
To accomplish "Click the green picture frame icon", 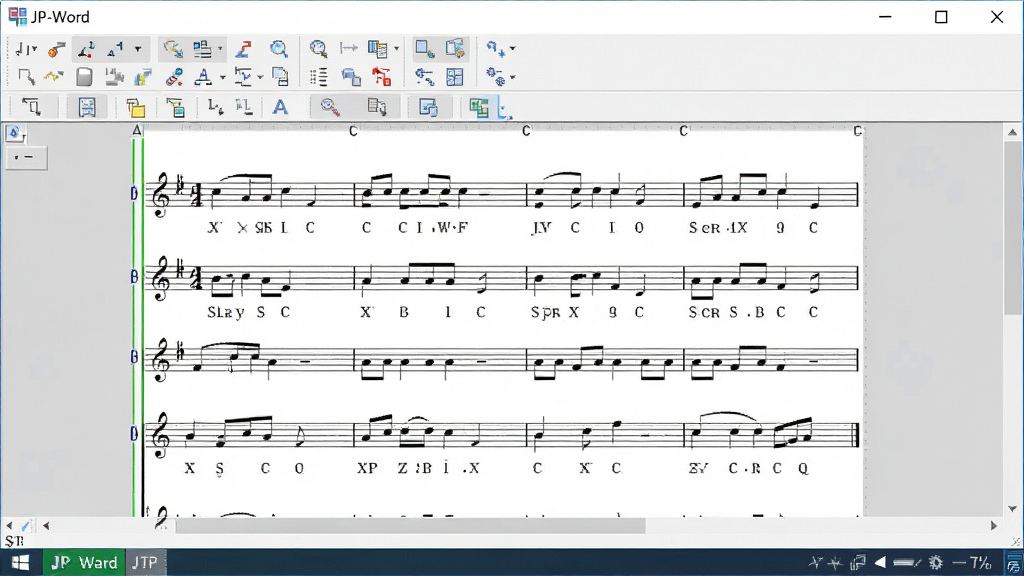I will (x=176, y=107).
